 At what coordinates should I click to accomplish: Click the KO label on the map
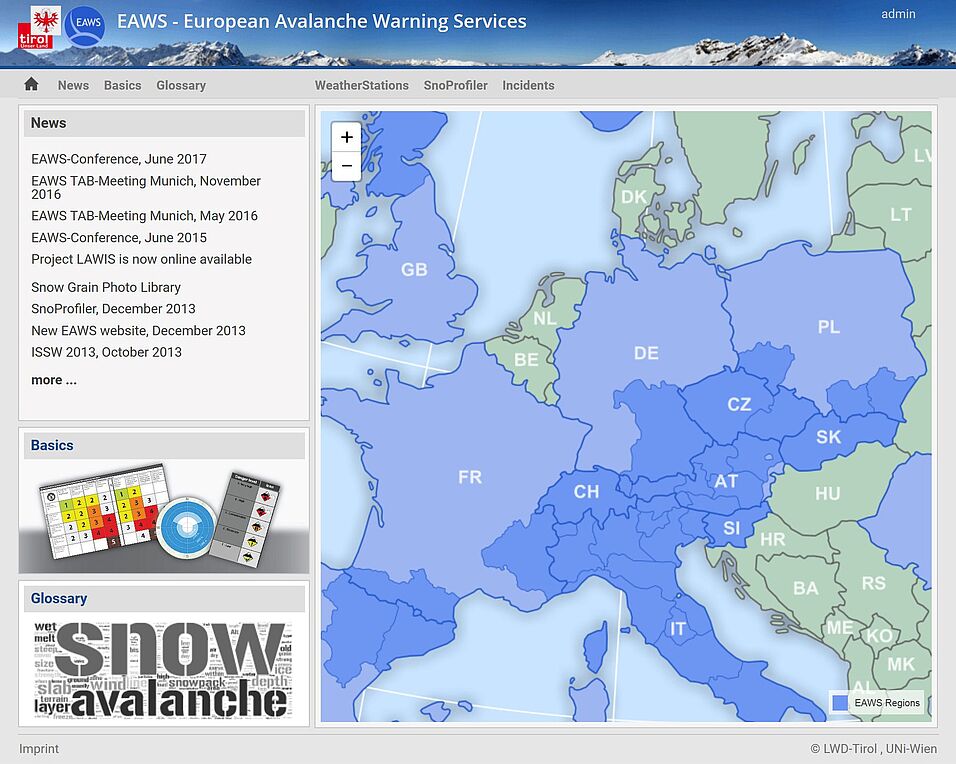point(880,637)
